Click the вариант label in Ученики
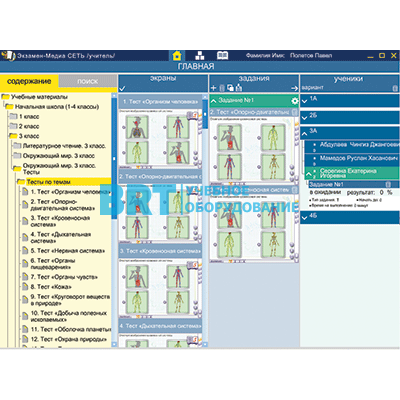This screenshot has height=400, width=400. click(312, 88)
